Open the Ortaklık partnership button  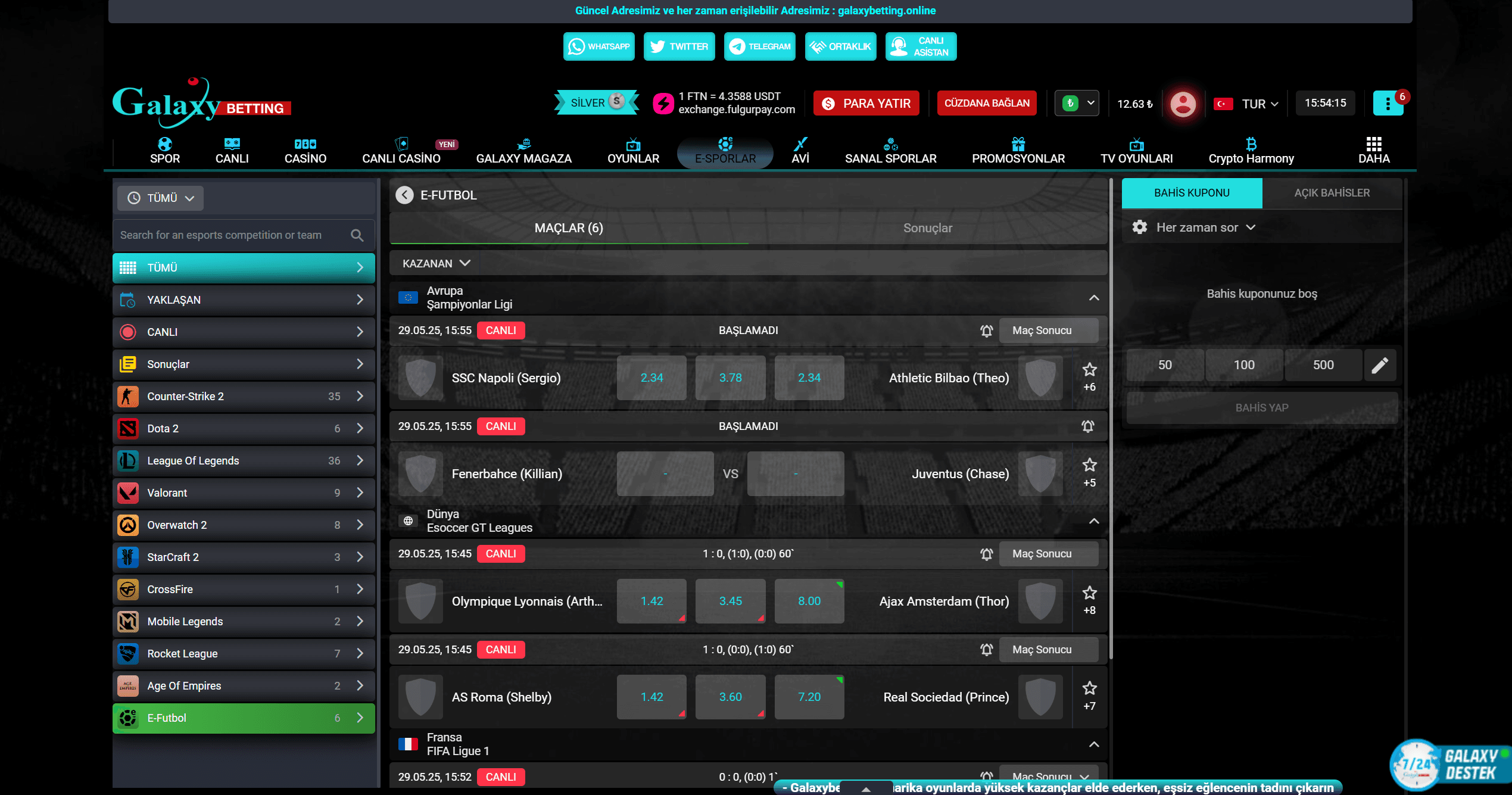[x=840, y=46]
